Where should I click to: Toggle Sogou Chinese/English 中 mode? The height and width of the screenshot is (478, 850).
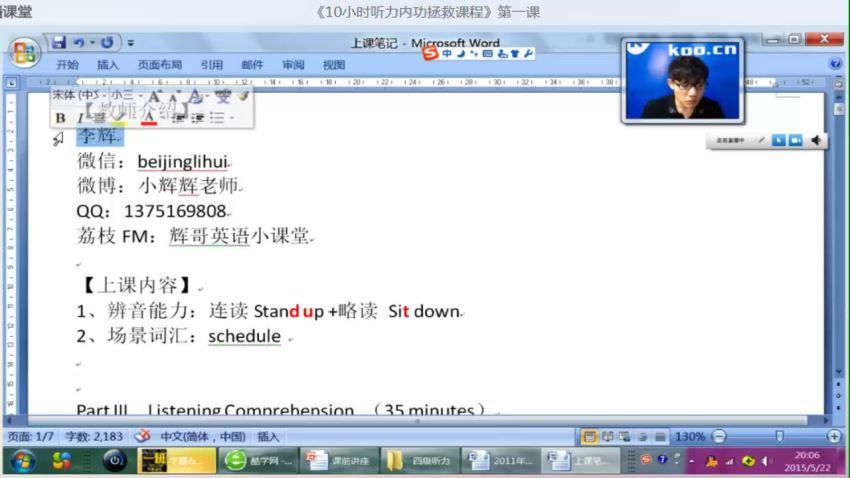click(447, 53)
